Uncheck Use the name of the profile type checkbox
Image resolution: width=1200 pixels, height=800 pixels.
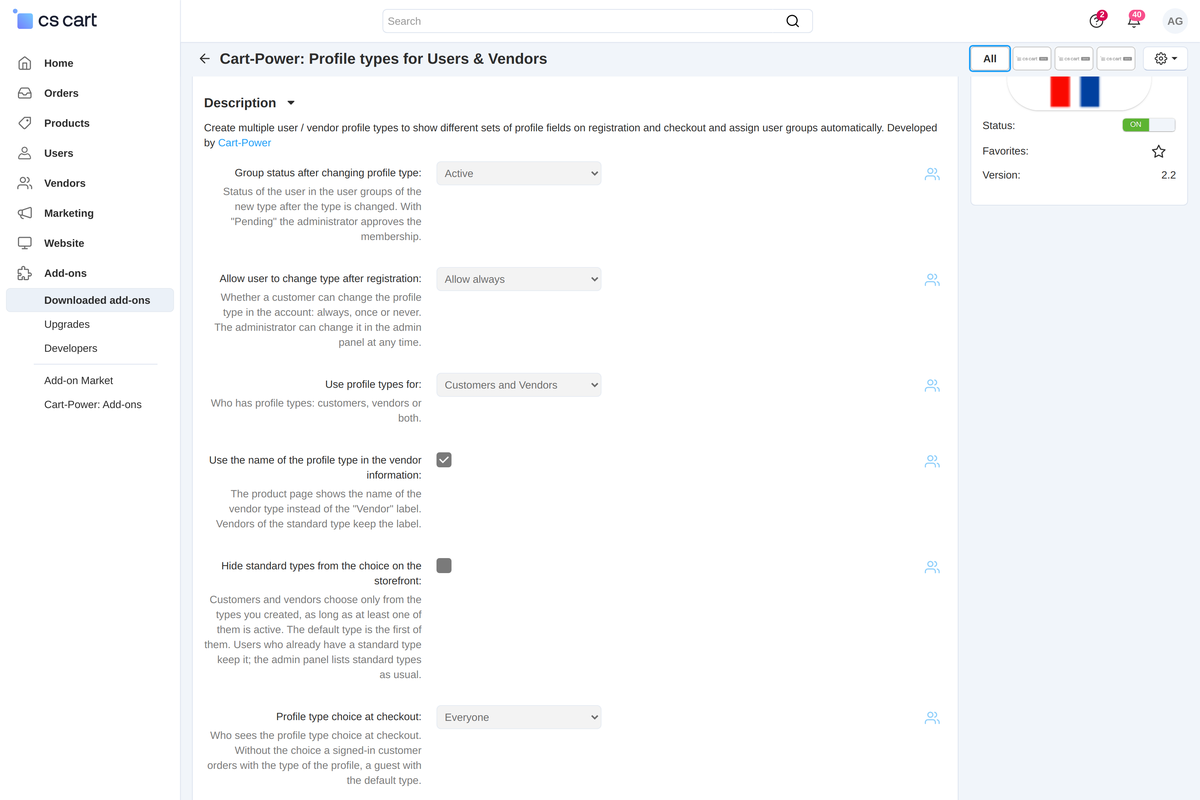point(444,460)
